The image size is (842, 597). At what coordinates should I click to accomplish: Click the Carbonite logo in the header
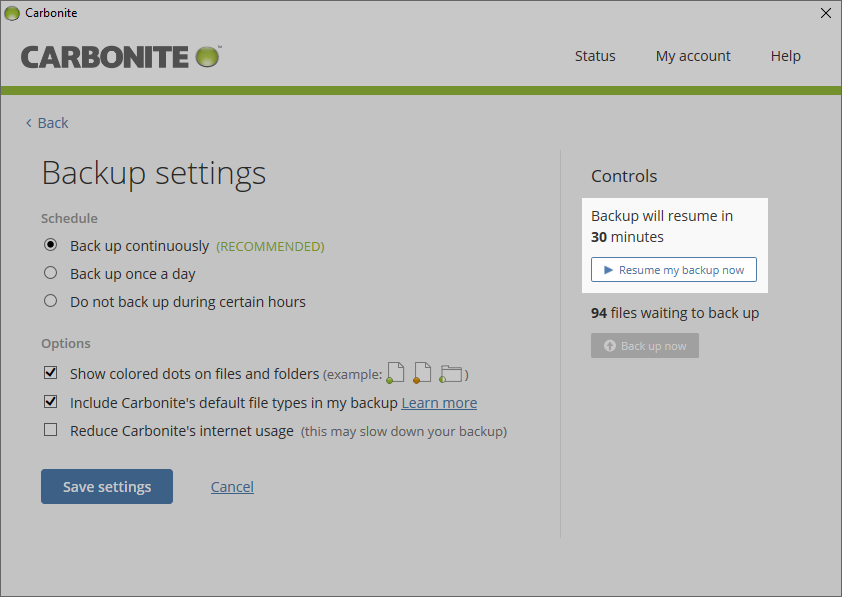120,56
